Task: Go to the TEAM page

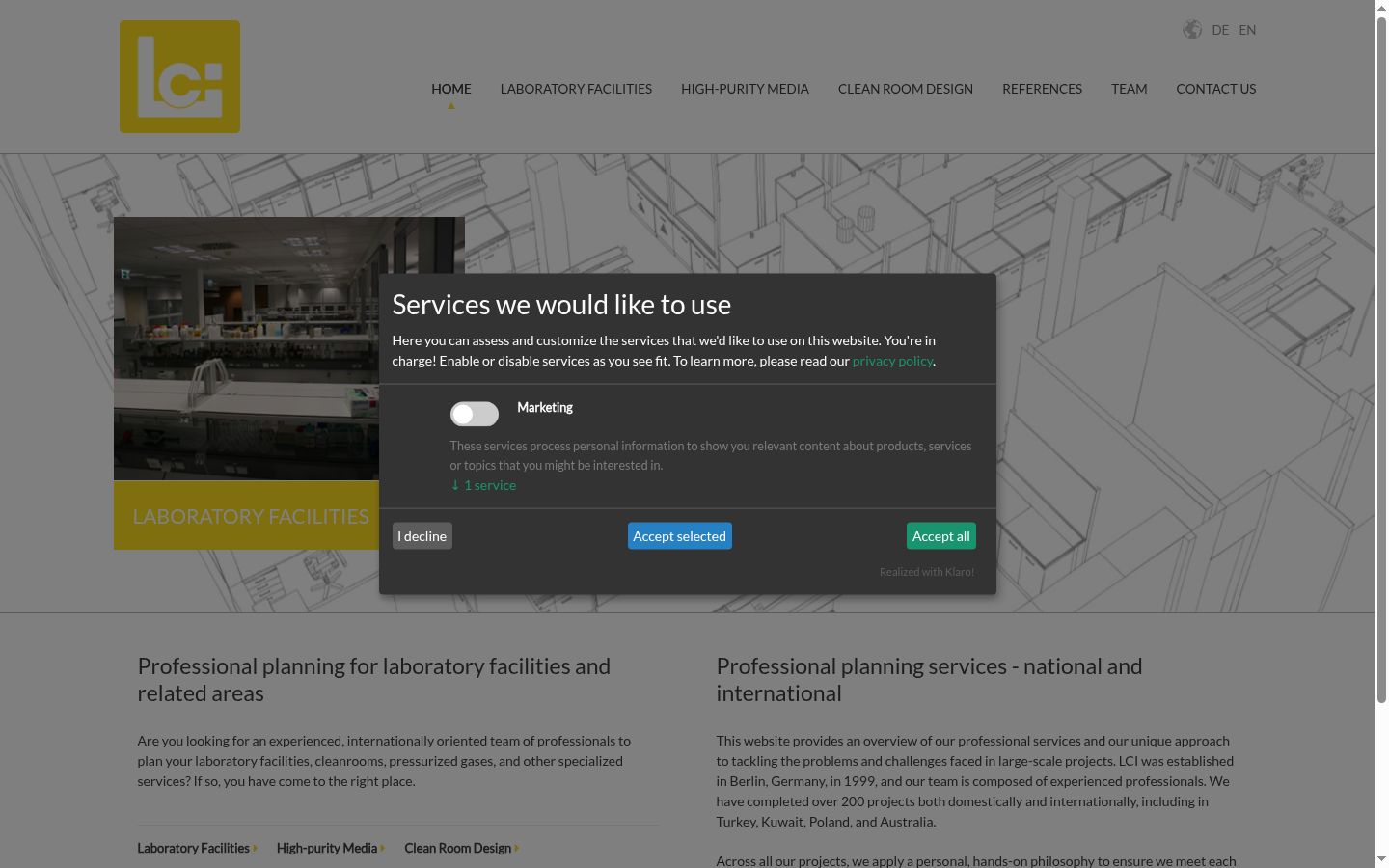Action: (1129, 89)
